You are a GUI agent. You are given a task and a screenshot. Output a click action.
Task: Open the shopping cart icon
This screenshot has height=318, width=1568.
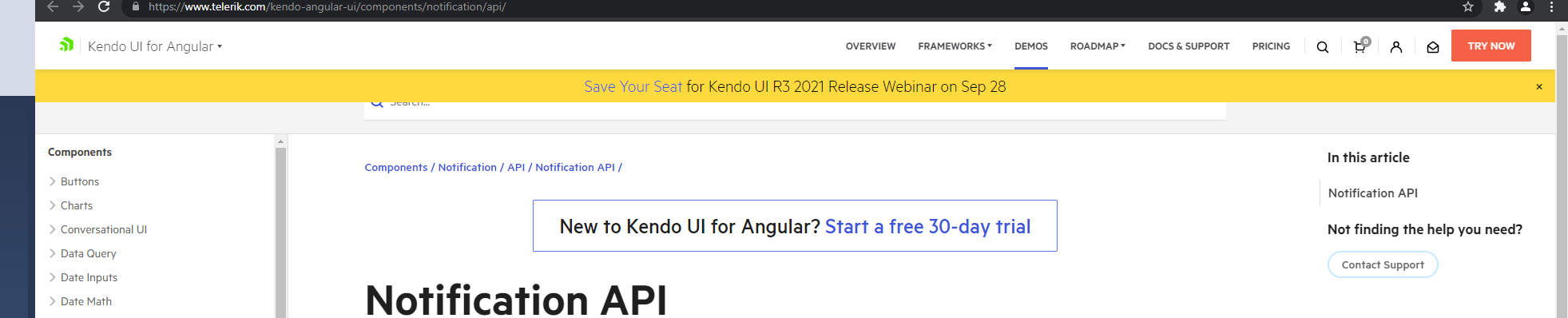pos(1360,46)
